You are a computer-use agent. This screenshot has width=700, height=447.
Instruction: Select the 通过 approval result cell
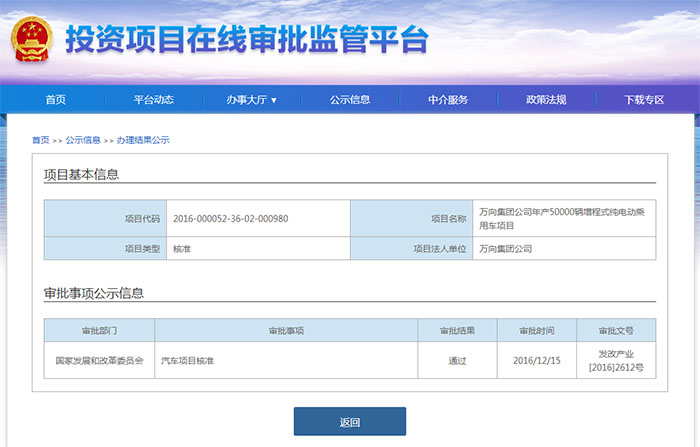(x=458, y=360)
